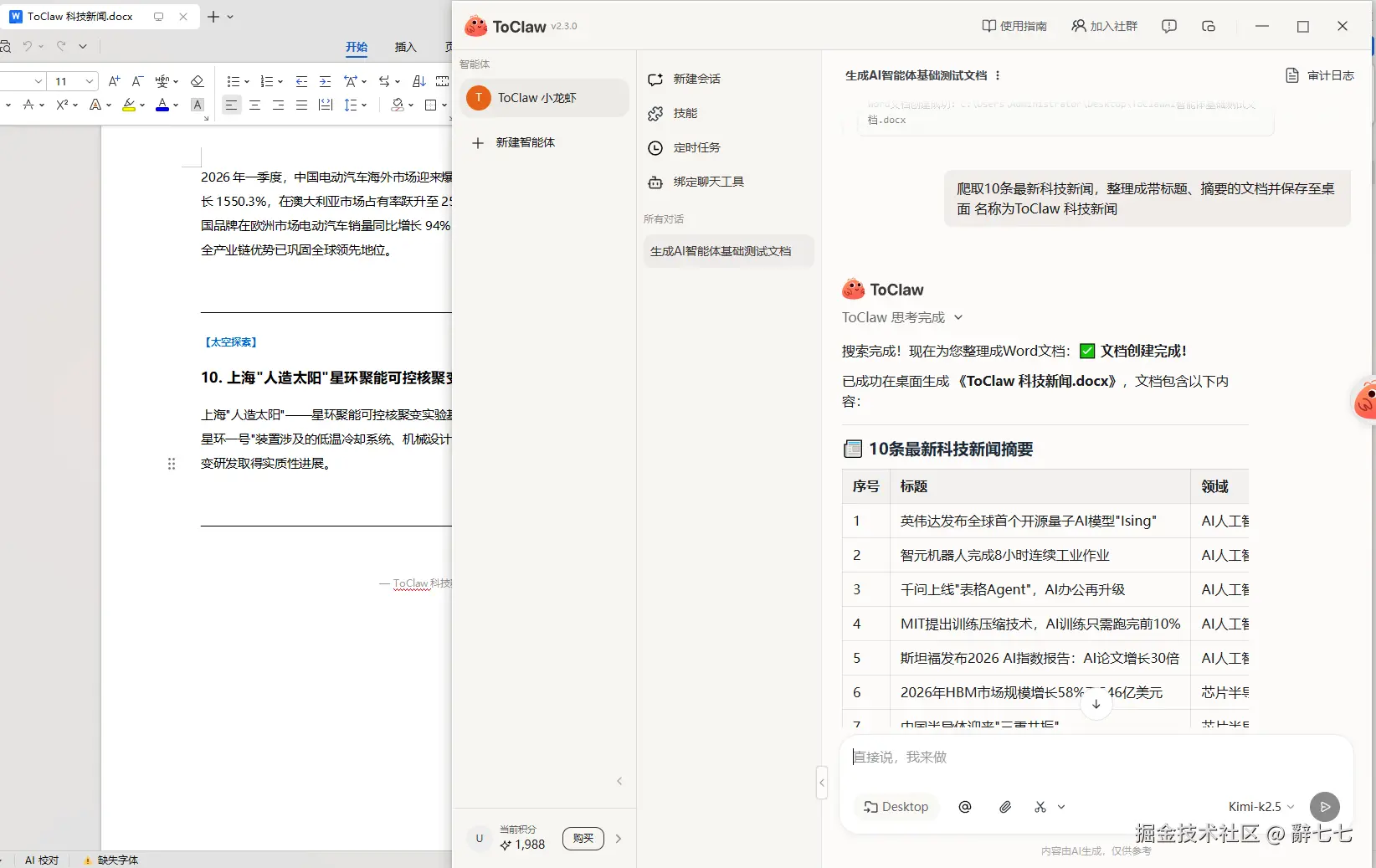Redo the action in WPS
1376x868 pixels.
tap(61, 47)
